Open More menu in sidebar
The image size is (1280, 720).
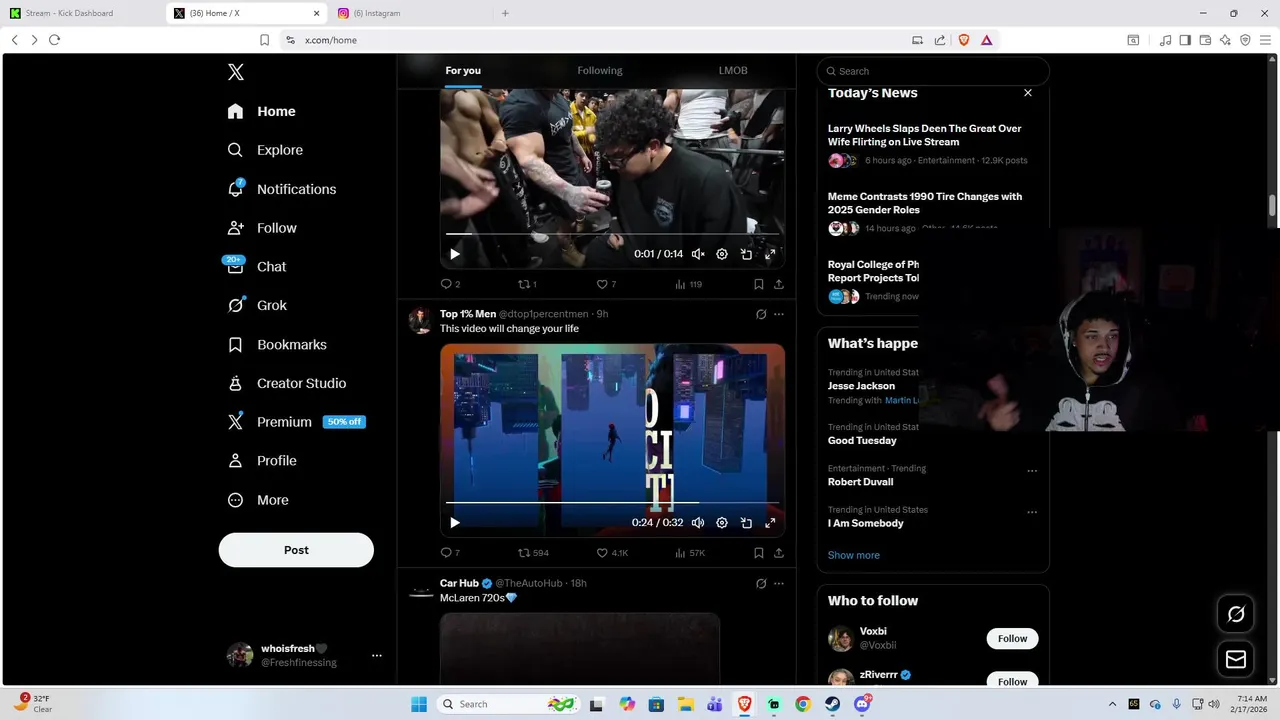pos(258,500)
